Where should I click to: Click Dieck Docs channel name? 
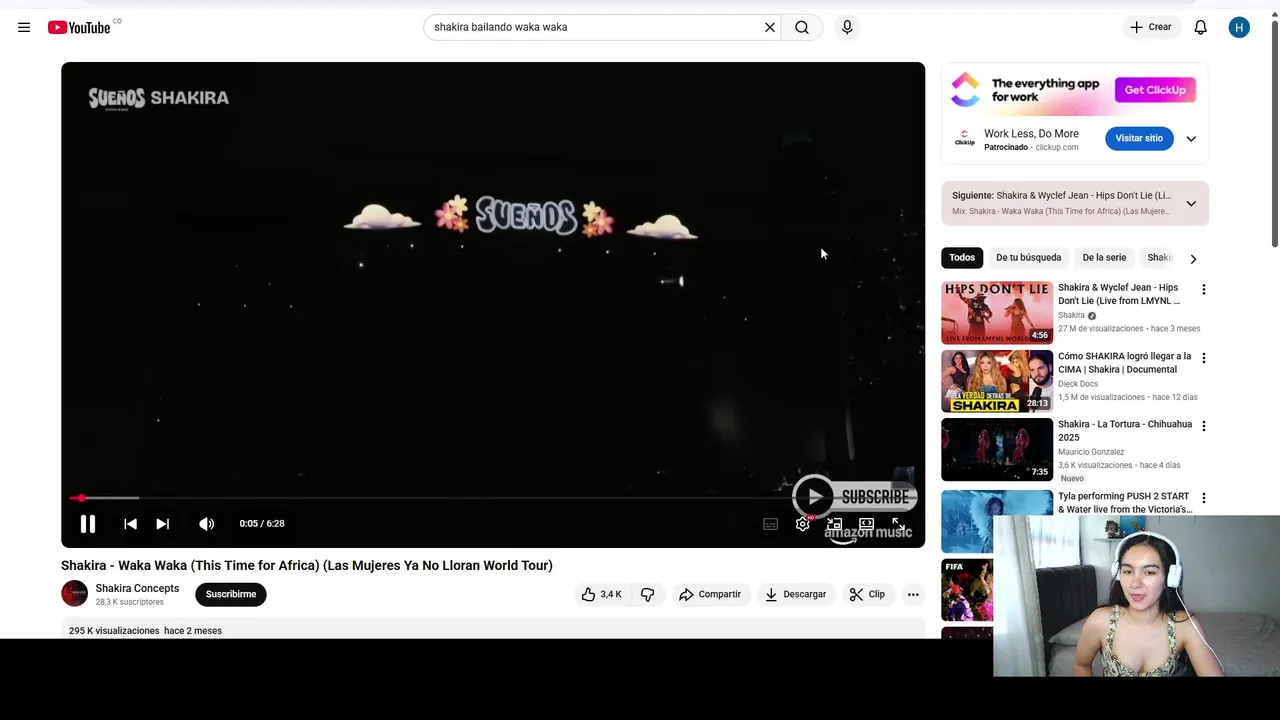click(1078, 384)
